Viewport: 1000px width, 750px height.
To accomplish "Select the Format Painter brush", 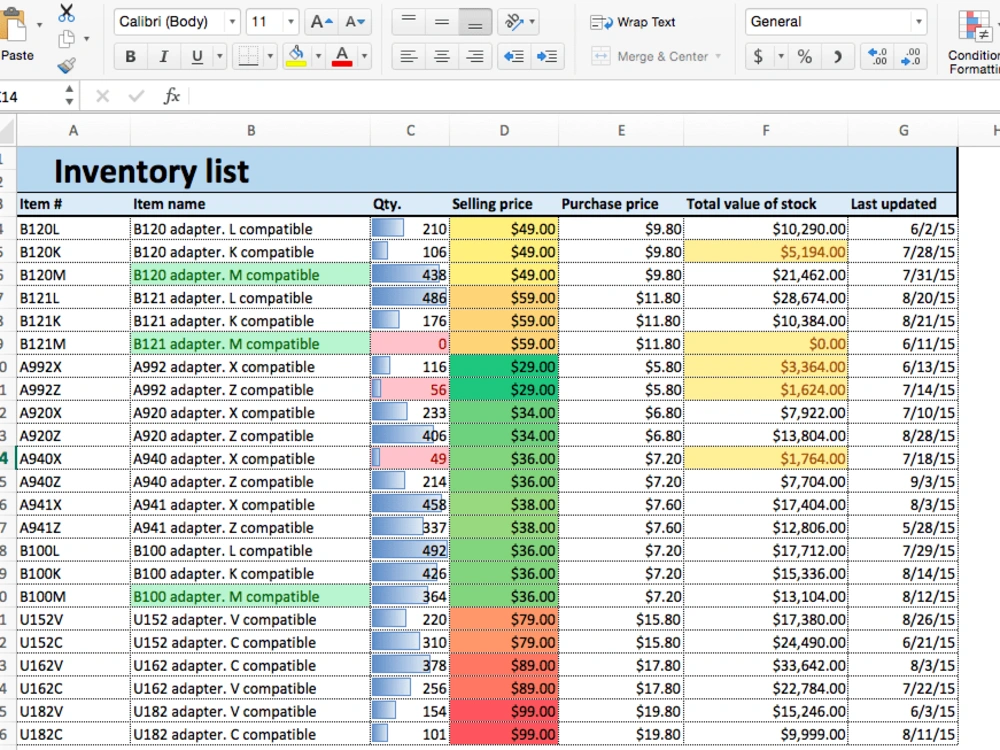I will click(x=66, y=64).
